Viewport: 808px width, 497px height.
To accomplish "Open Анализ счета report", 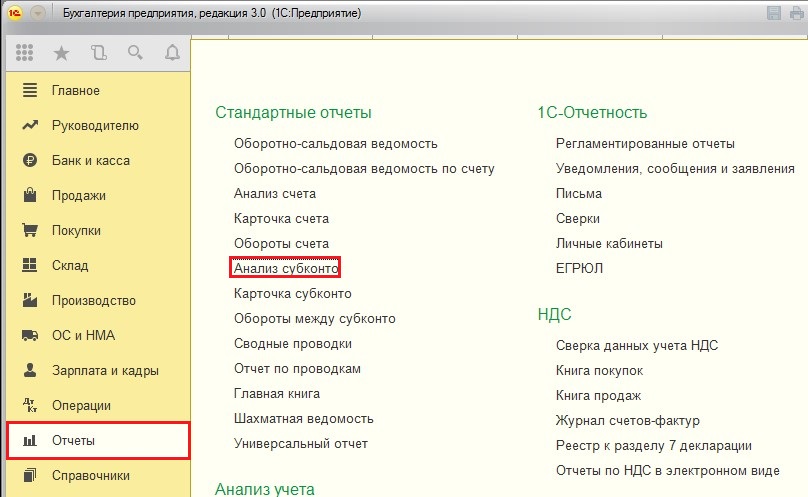I will pos(275,193).
